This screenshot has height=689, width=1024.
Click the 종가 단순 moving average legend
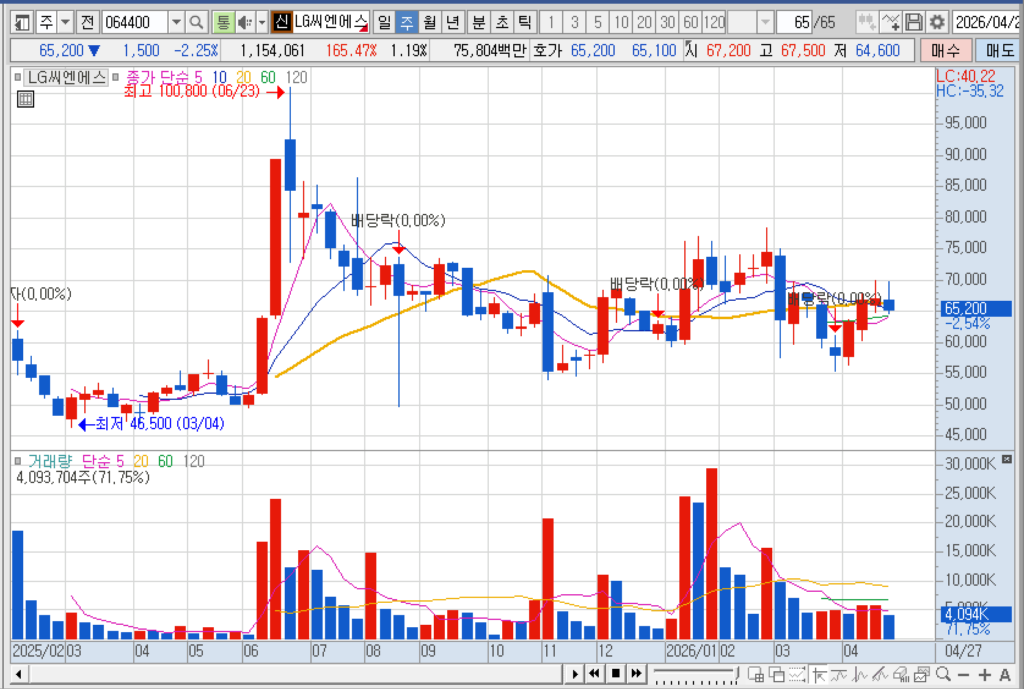(157, 78)
